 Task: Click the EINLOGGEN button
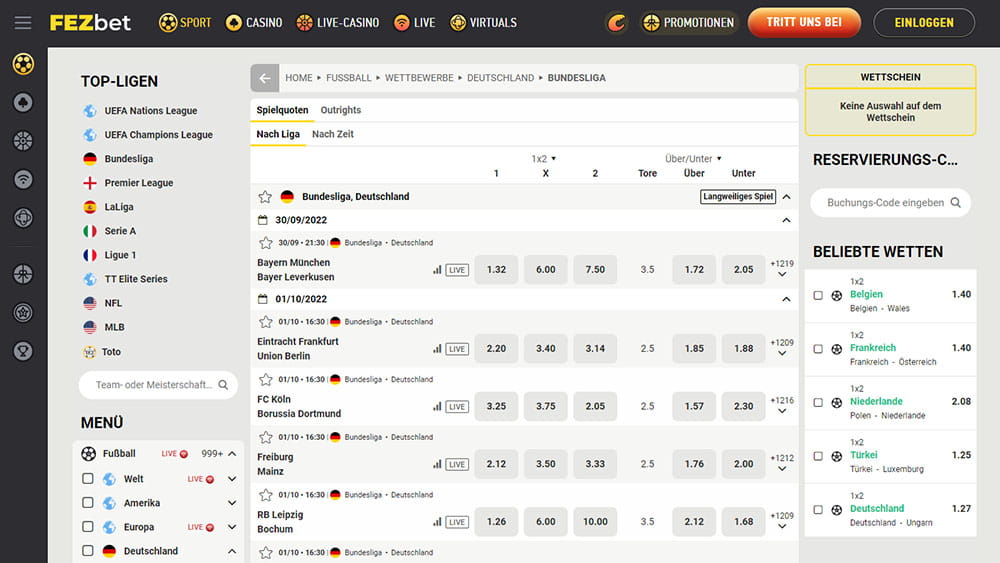tap(924, 22)
